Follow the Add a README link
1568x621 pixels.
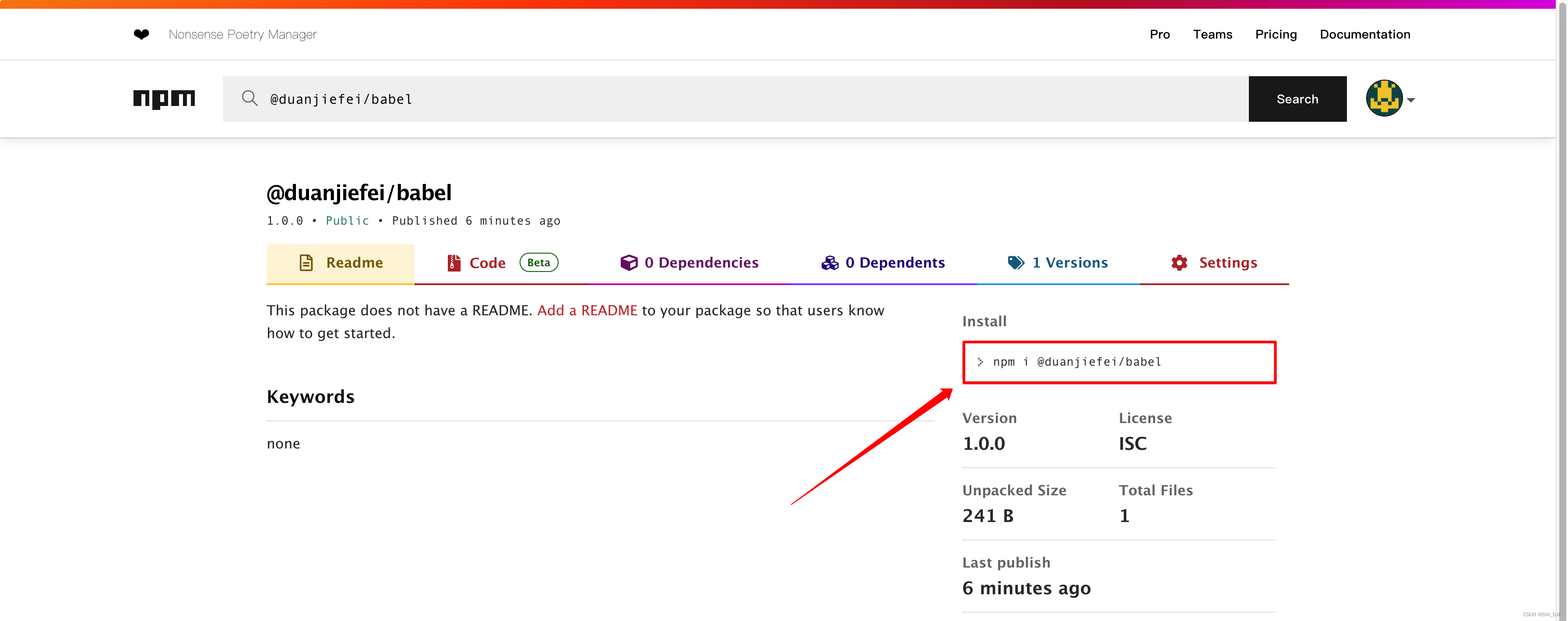587,310
